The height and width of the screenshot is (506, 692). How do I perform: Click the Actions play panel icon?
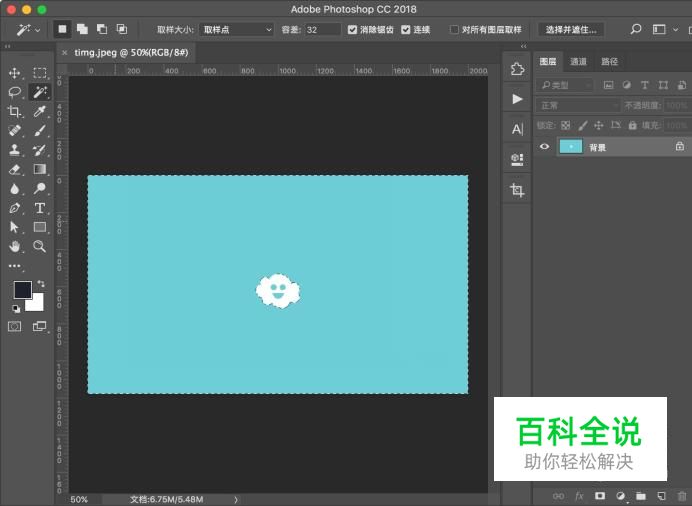(x=517, y=99)
